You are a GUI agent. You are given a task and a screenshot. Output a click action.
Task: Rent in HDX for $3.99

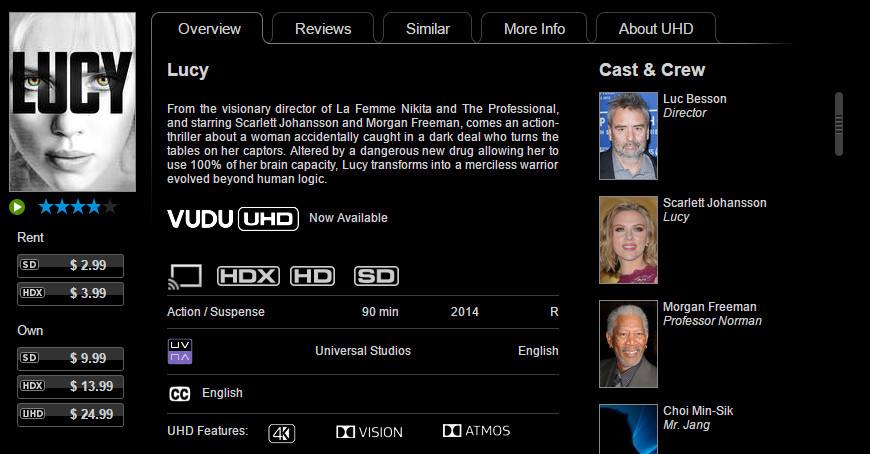pos(70,293)
